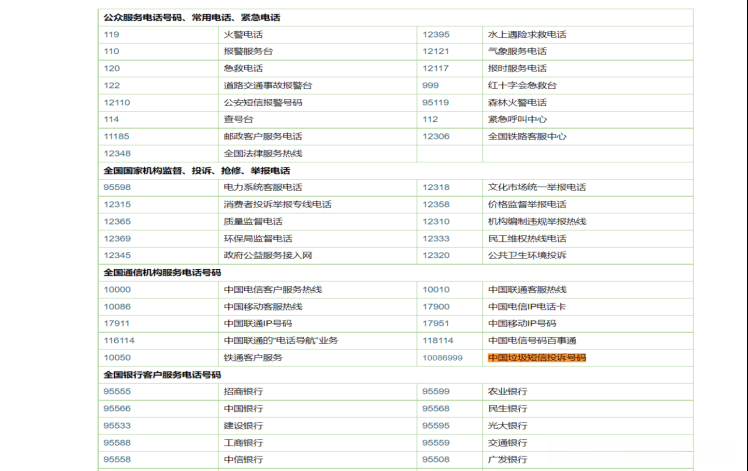Select 公安短信报警号码 text
Screen dimensions: 748x471
point(263,103)
